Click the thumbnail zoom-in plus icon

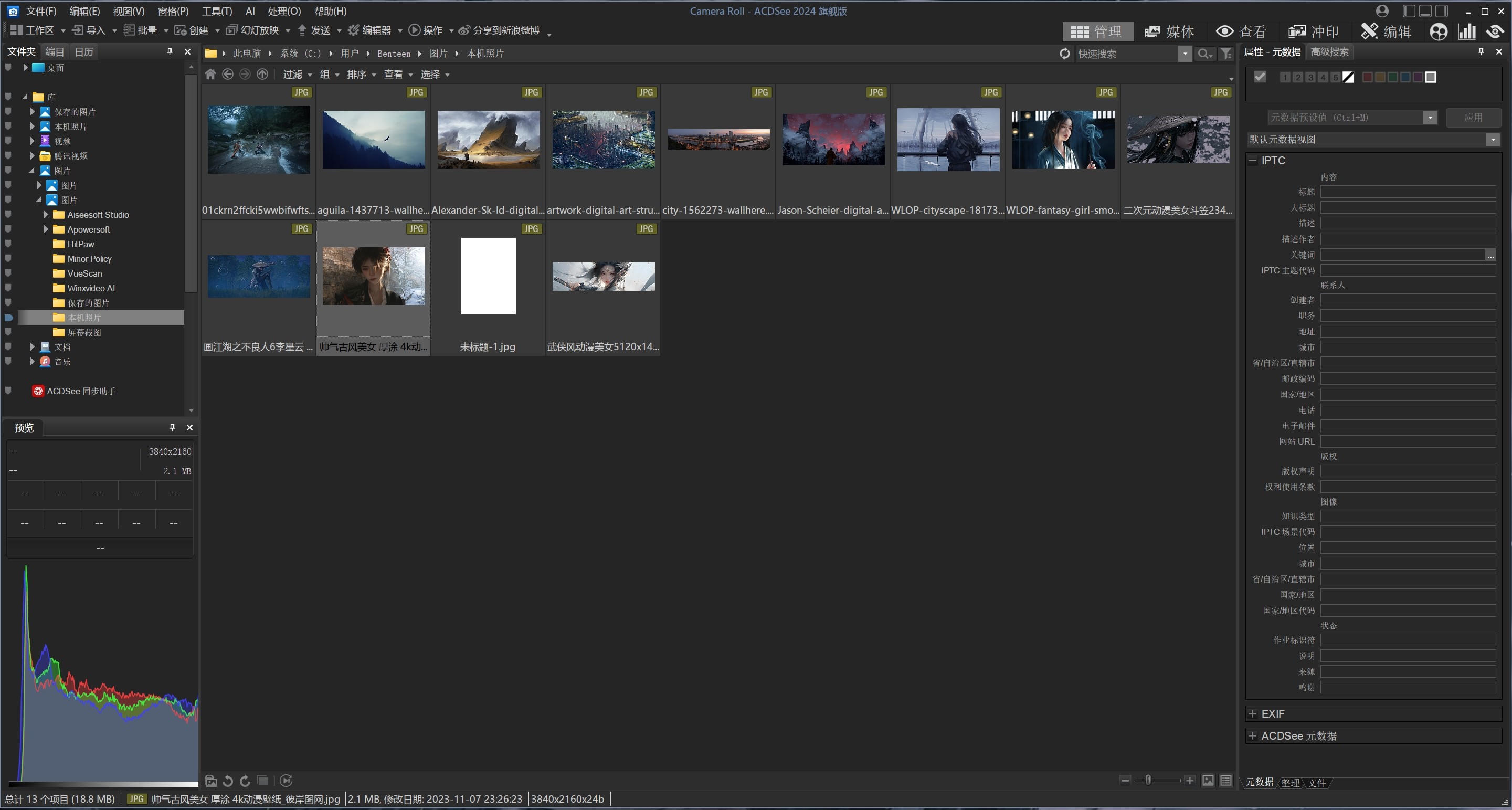coord(1190,780)
